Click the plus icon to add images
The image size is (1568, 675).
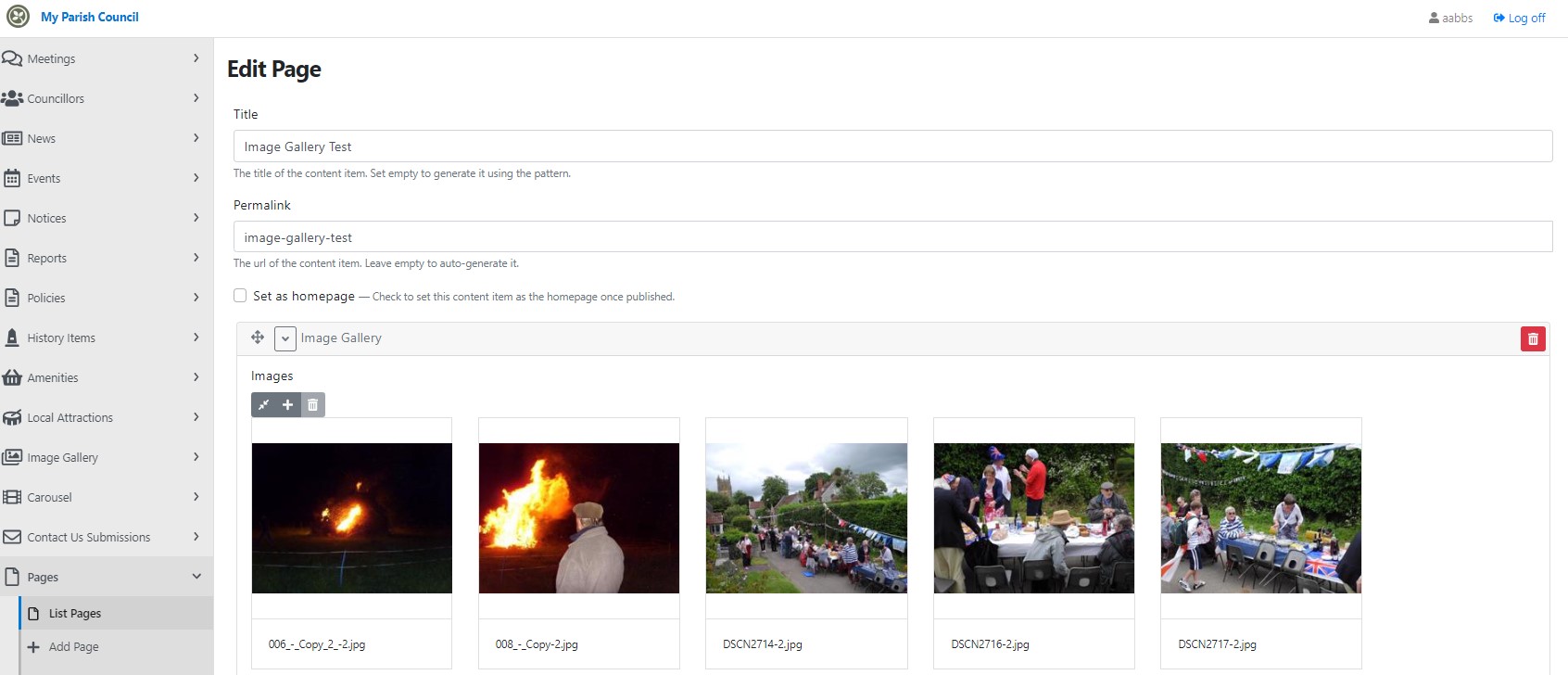288,405
